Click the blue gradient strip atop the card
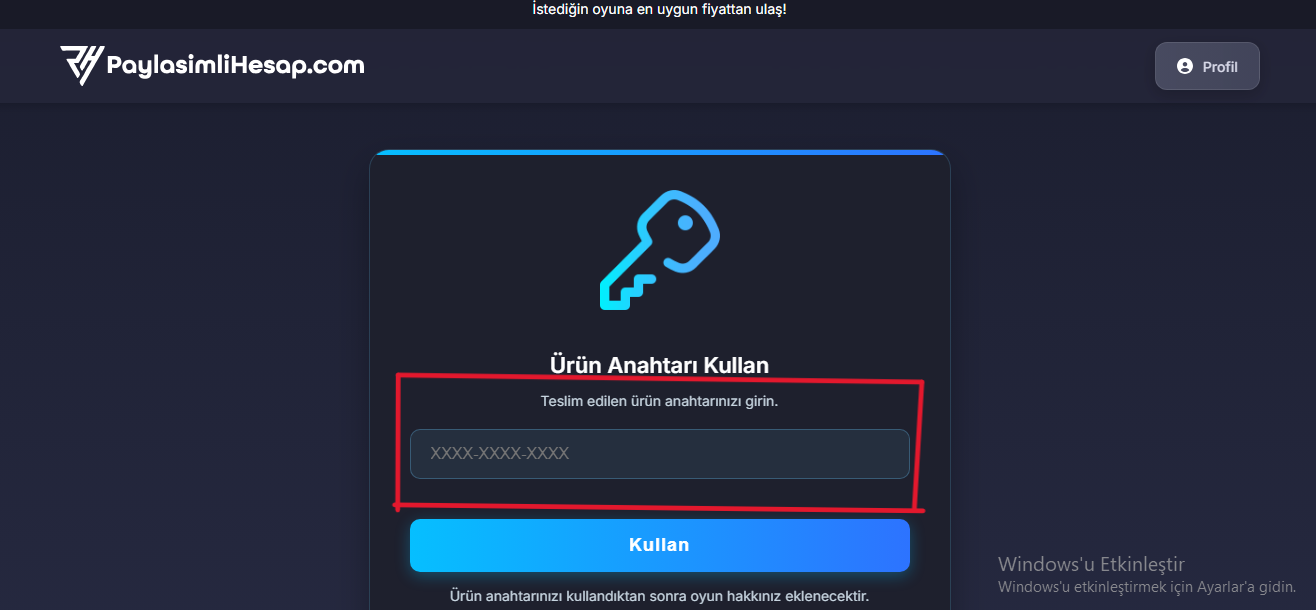This screenshot has width=1316, height=610. (x=660, y=153)
